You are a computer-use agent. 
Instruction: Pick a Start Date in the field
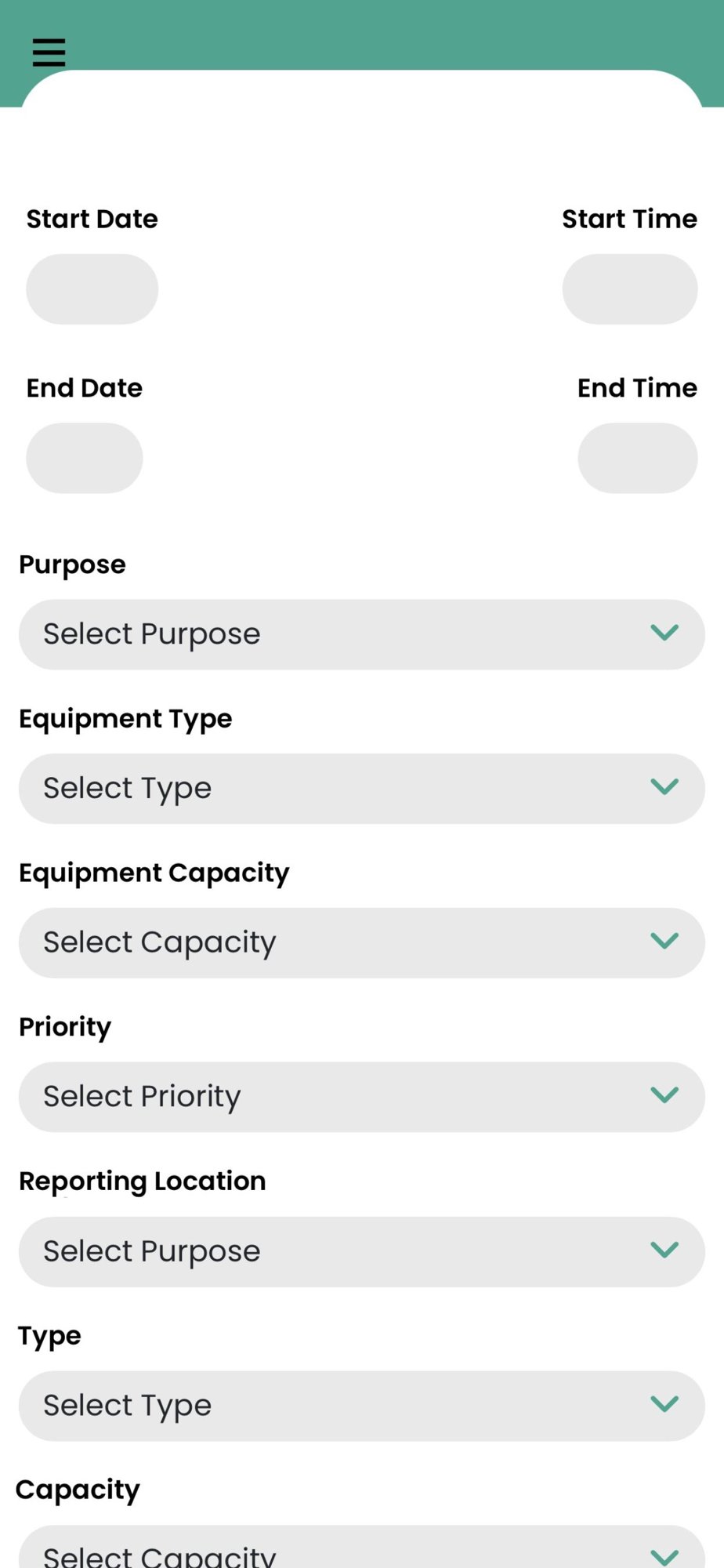pyautogui.click(x=92, y=289)
